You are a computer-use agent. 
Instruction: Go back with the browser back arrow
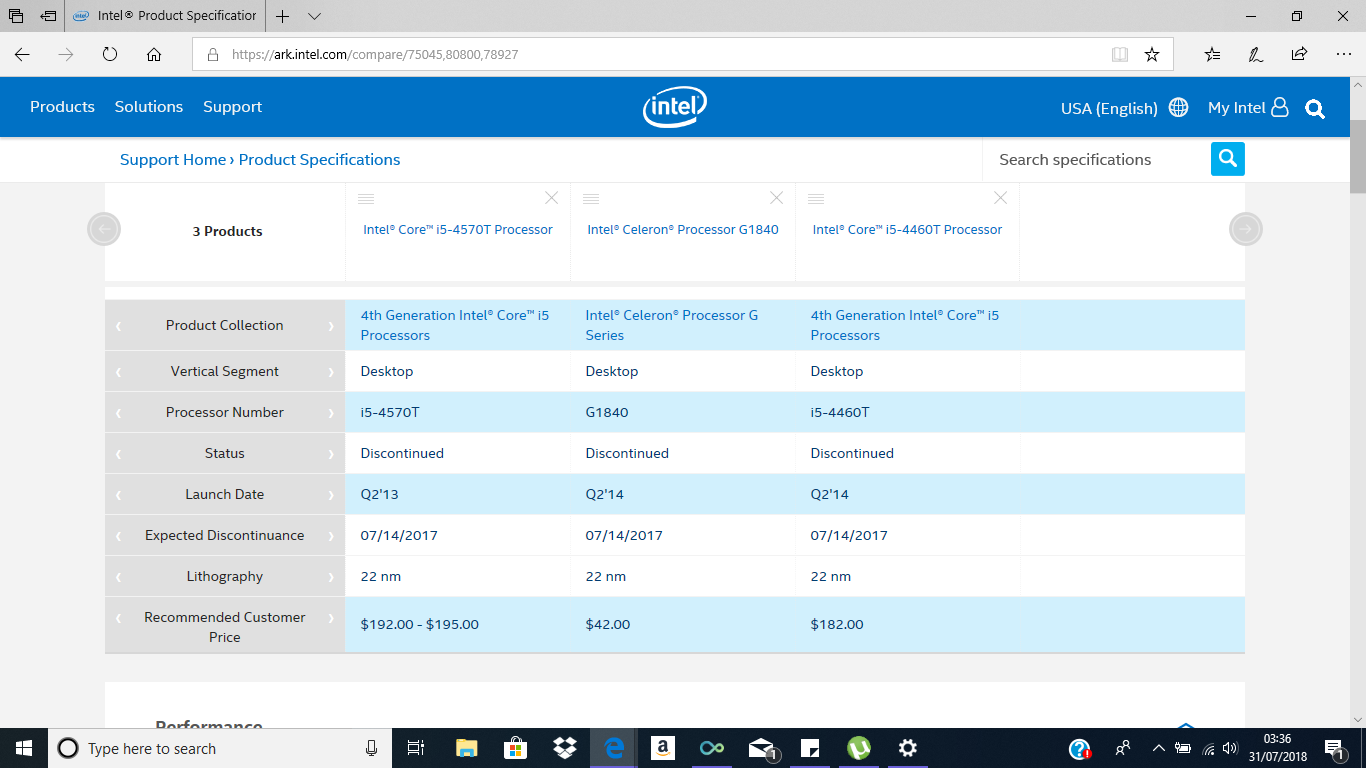point(22,55)
